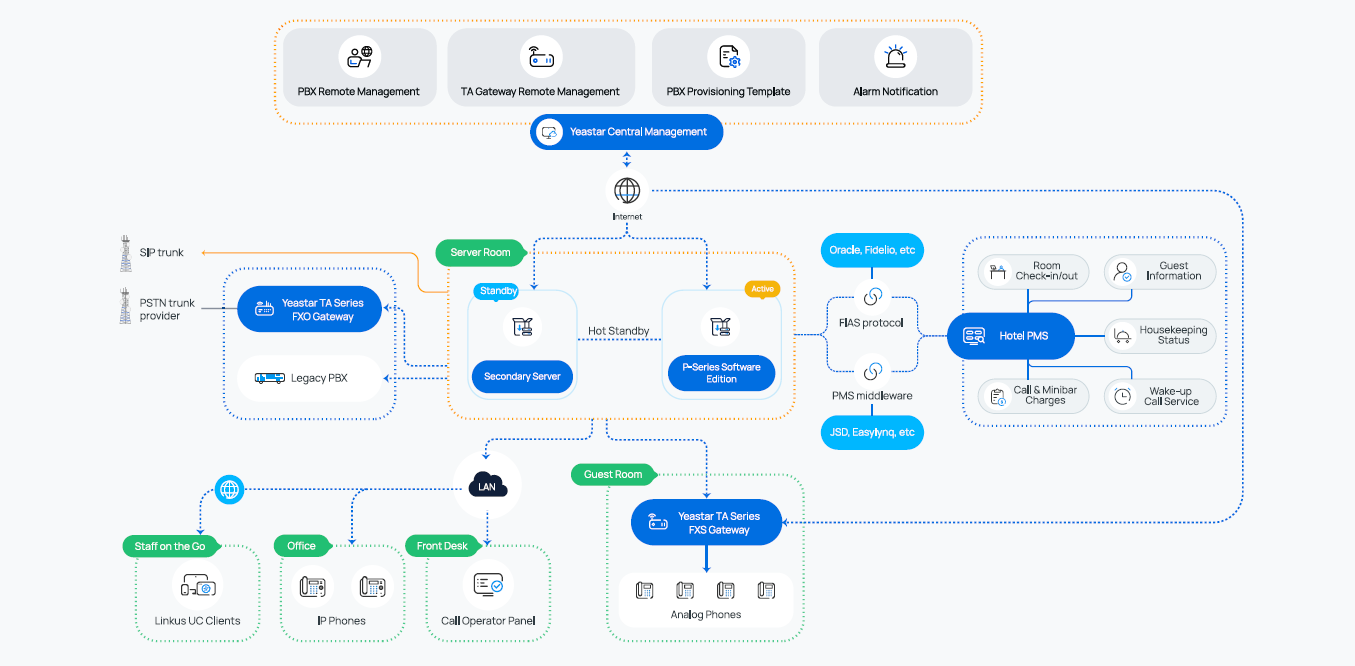
Task: Select the Call & Minibar Charges clipboard icon
Action: click(x=997, y=396)
